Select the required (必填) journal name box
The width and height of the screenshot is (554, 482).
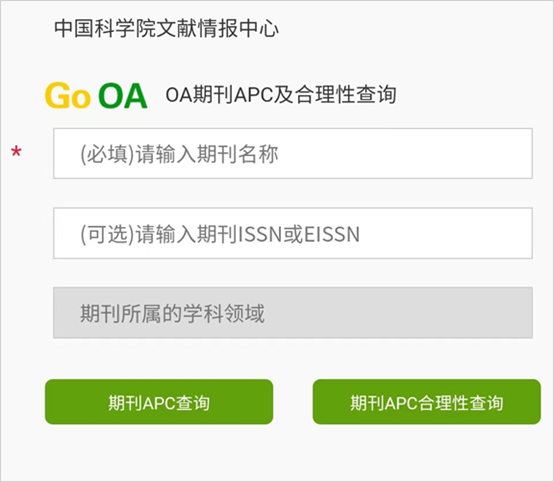(x=293, y=153)
